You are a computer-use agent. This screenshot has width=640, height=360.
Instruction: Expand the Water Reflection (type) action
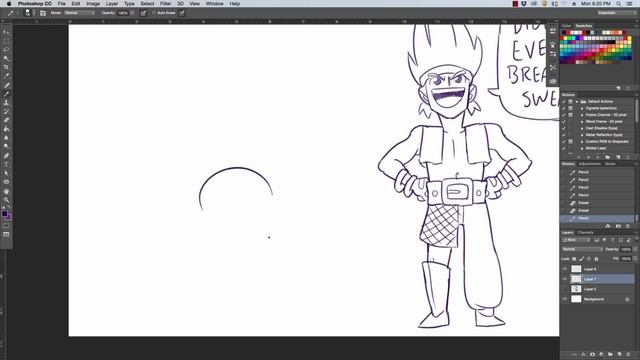pyautogui.click(x=582, y=135)
